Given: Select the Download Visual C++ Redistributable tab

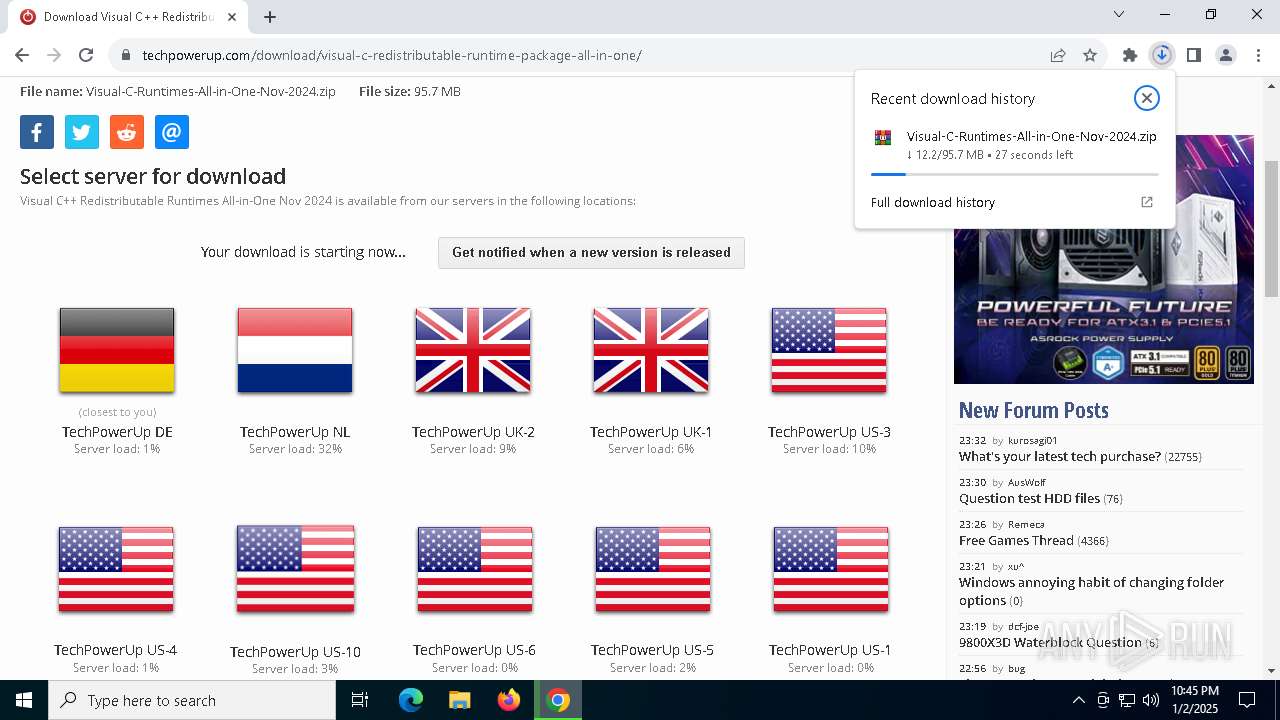Looking at the screenshot, I should 128,16.
